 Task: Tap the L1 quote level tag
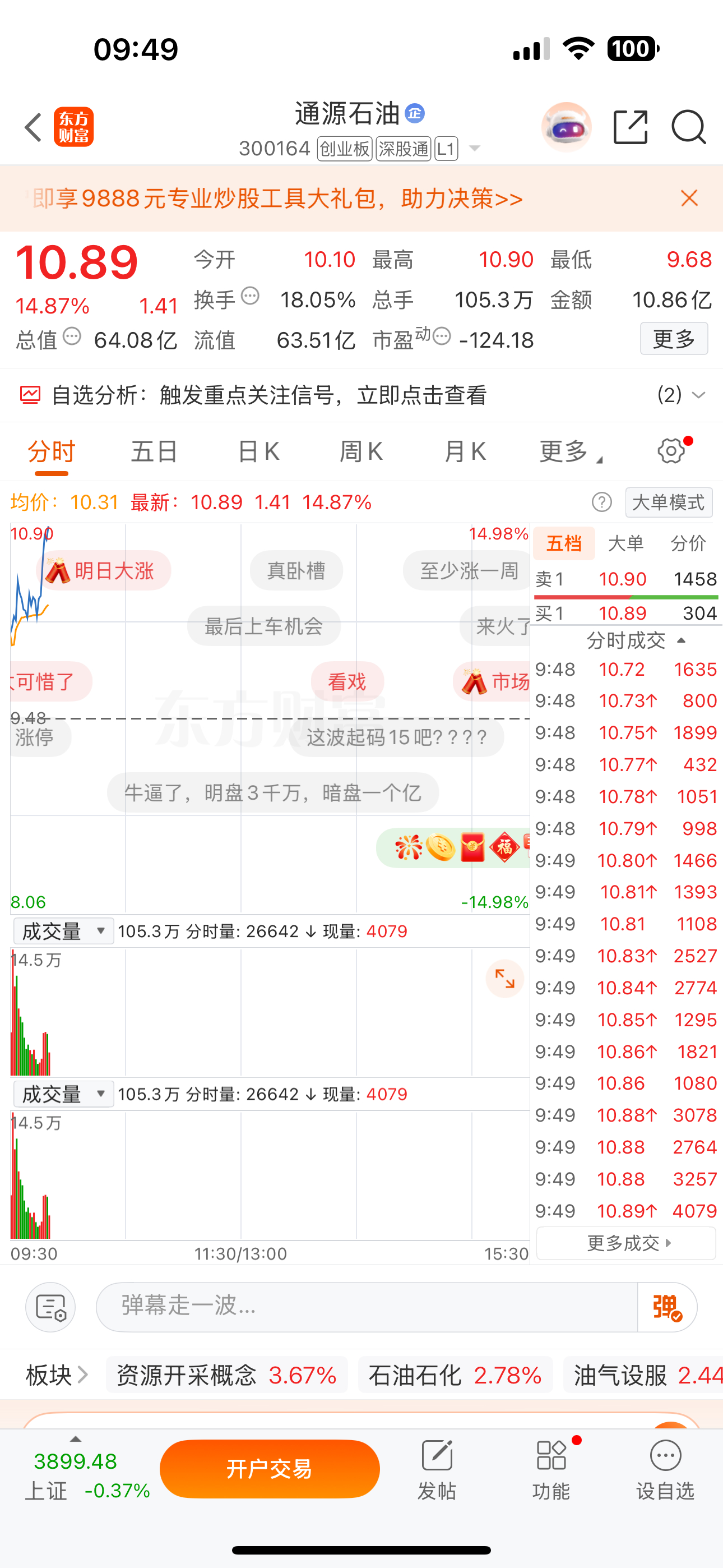click(x=446, y=149)
